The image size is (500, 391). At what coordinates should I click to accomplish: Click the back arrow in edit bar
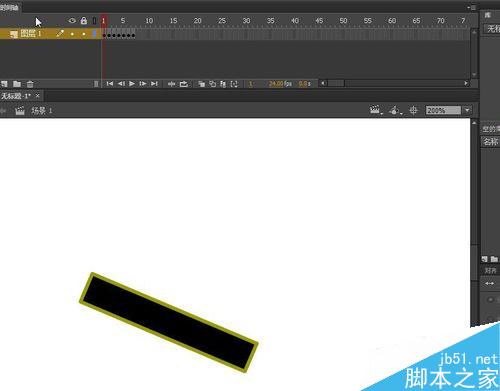pyautogui.click(x=3, y=111)
